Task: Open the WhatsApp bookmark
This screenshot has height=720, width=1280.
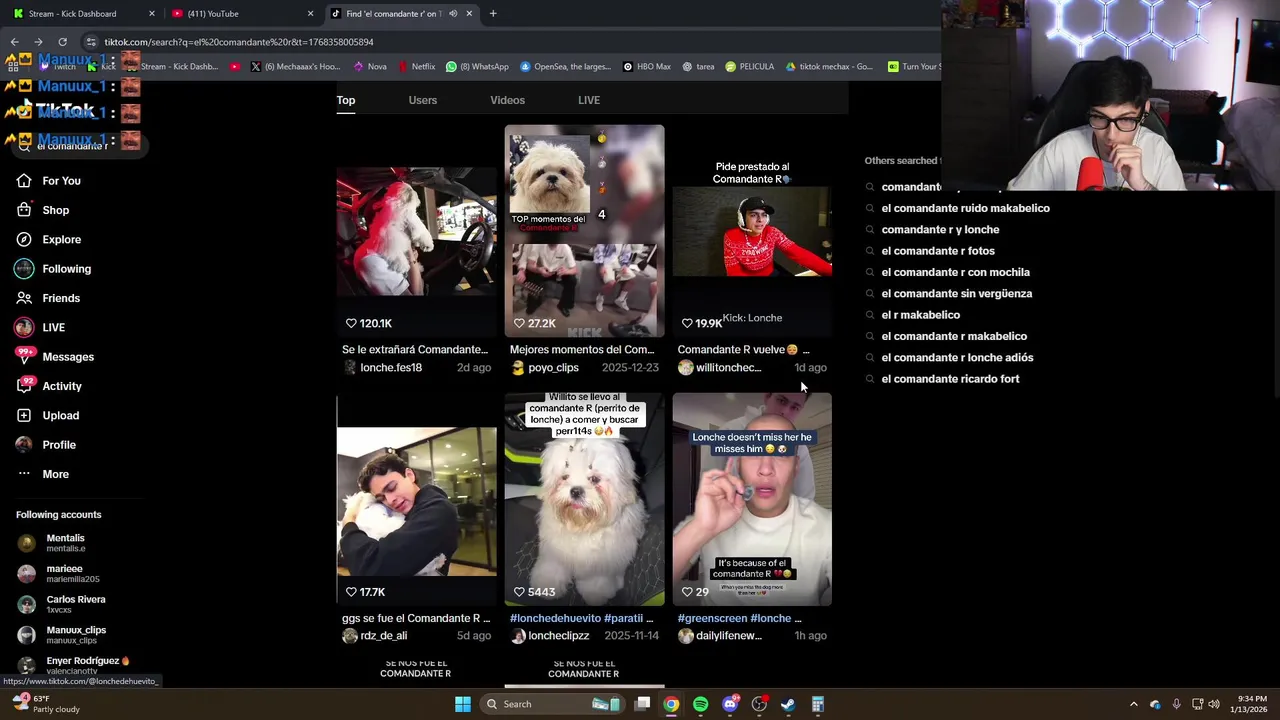Action: click(x=477, y=67)
